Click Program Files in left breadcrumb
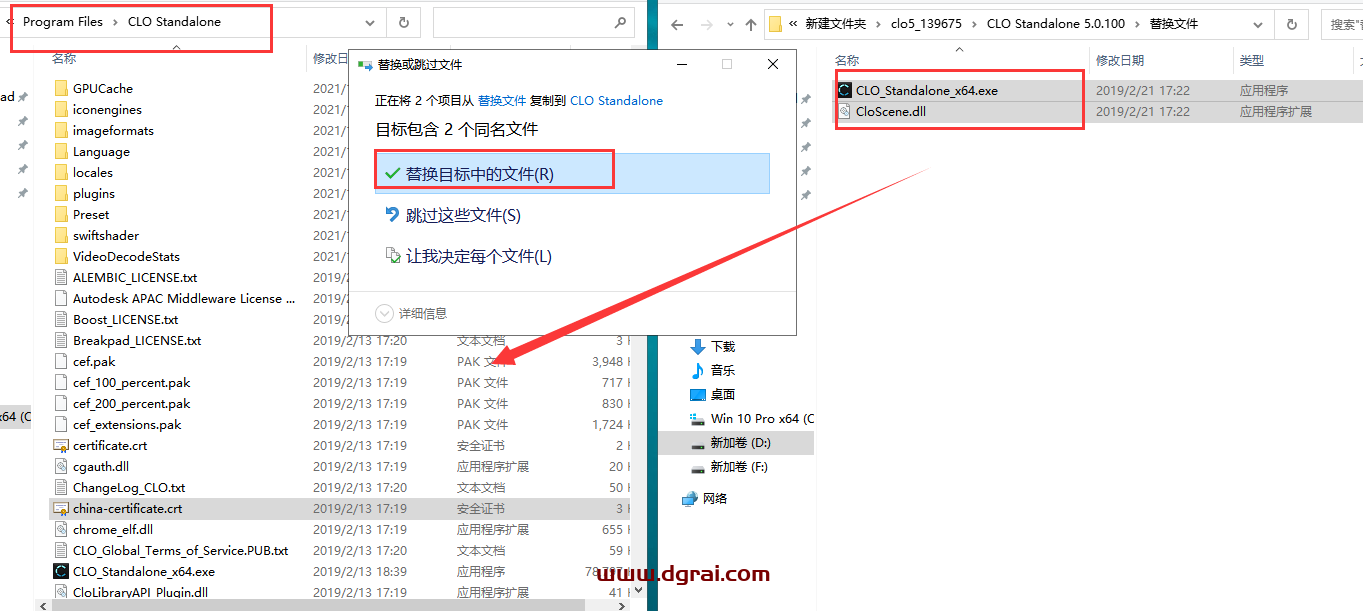 [x=63, y=21]
